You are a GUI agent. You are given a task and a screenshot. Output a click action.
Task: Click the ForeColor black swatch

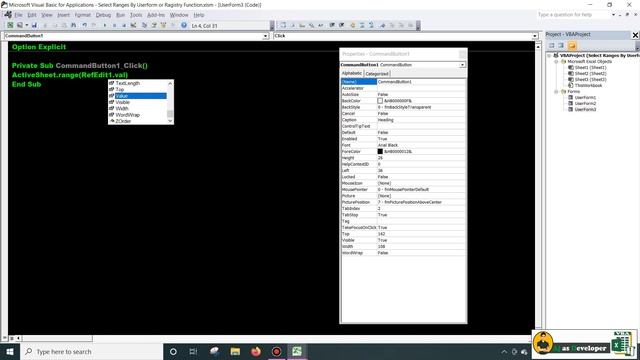(x=380, y=151)
